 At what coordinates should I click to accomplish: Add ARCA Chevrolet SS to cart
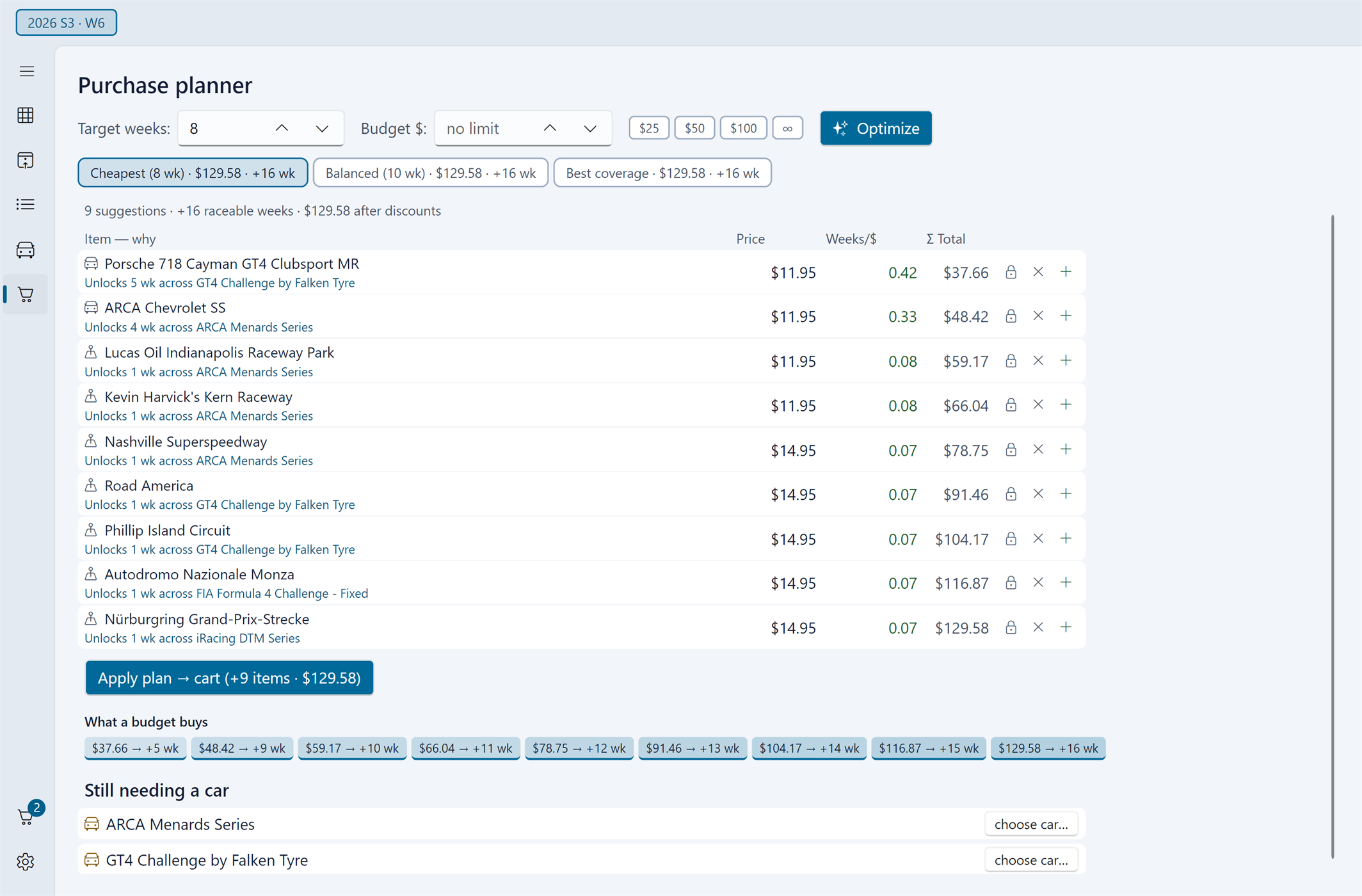click(x=1066, y=316)
